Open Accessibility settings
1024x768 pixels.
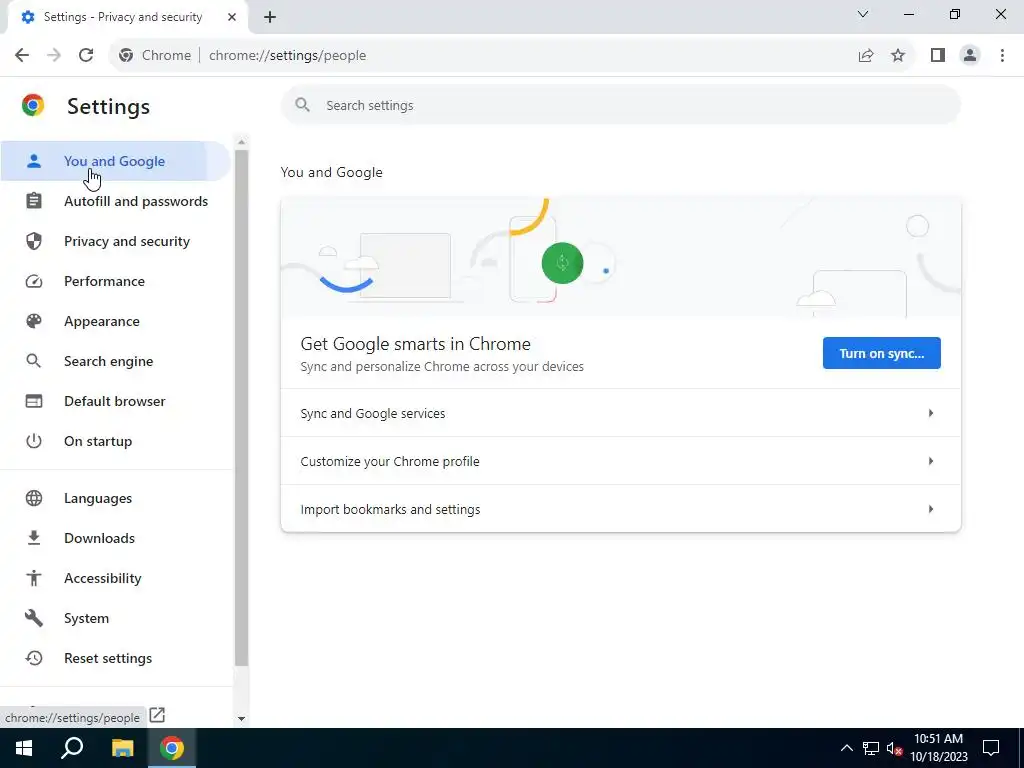pyautogui.click(x=116, y=578)
